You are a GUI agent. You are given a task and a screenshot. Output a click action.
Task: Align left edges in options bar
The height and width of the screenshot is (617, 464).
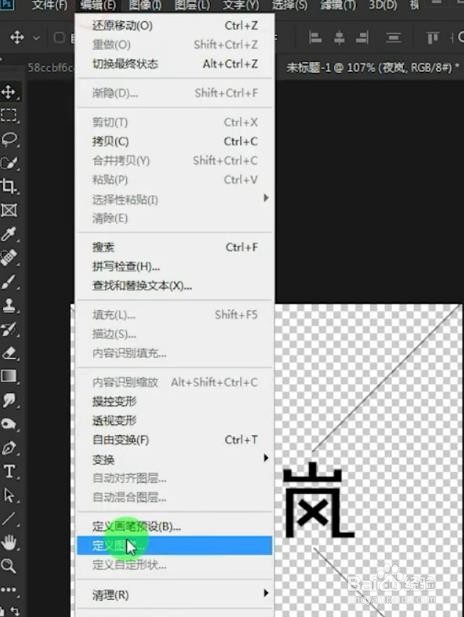click(x=315, y=38)
